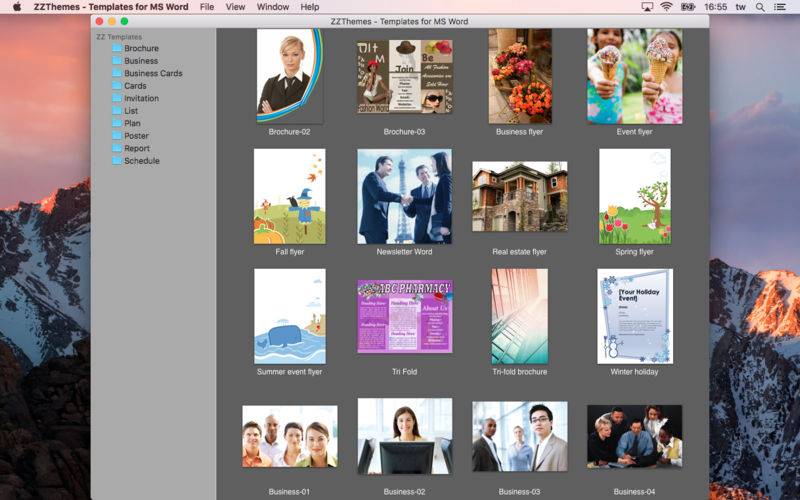Open the View menu
Viewport: 800px width, 500px height.
[x=235, y=7]
